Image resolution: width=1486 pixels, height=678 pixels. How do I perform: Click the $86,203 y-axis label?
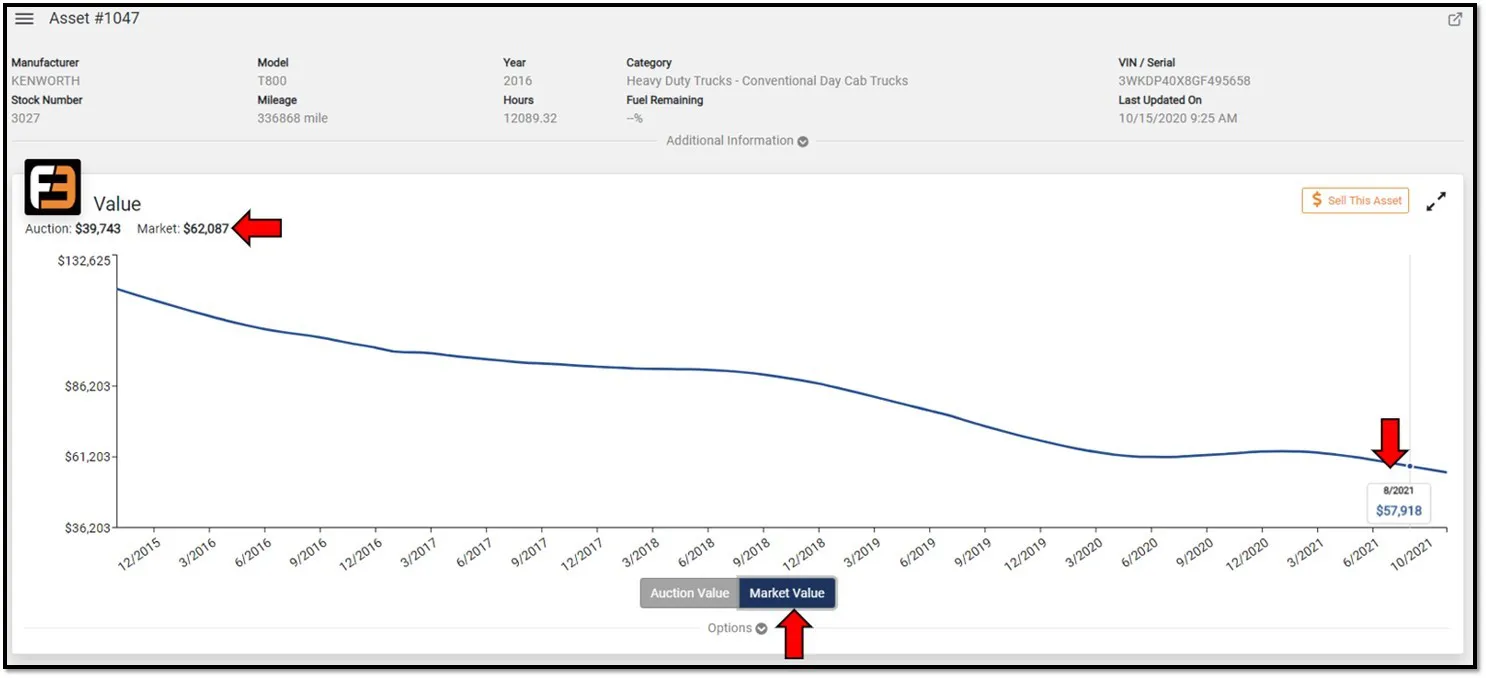coord(88,386)
